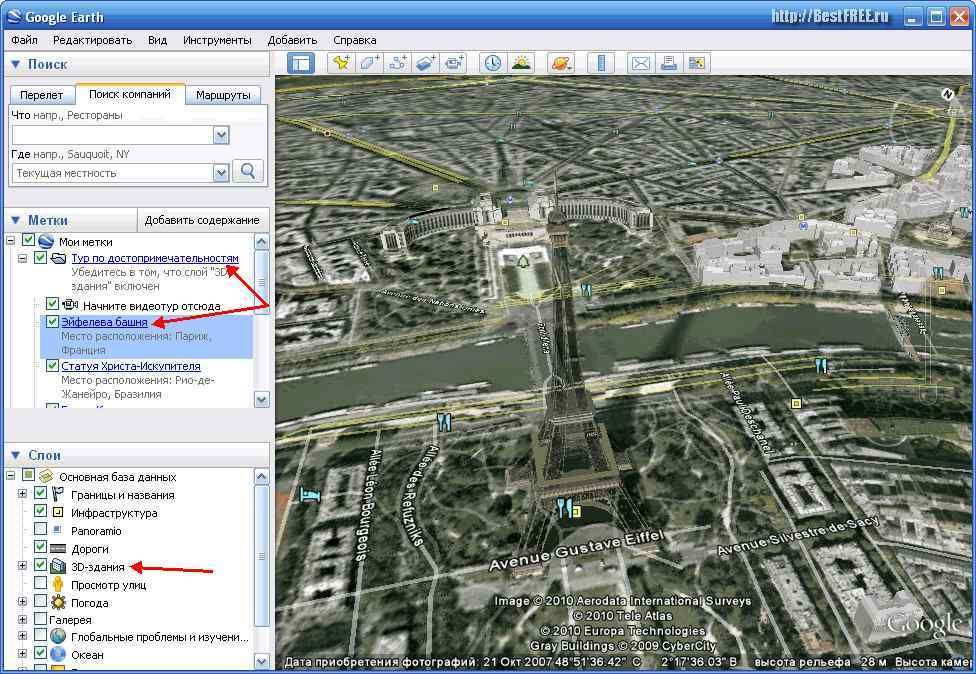This screenshot has height=674, width=976.
Task: Open the Добавить menu
Action: [x=293, y=40]
